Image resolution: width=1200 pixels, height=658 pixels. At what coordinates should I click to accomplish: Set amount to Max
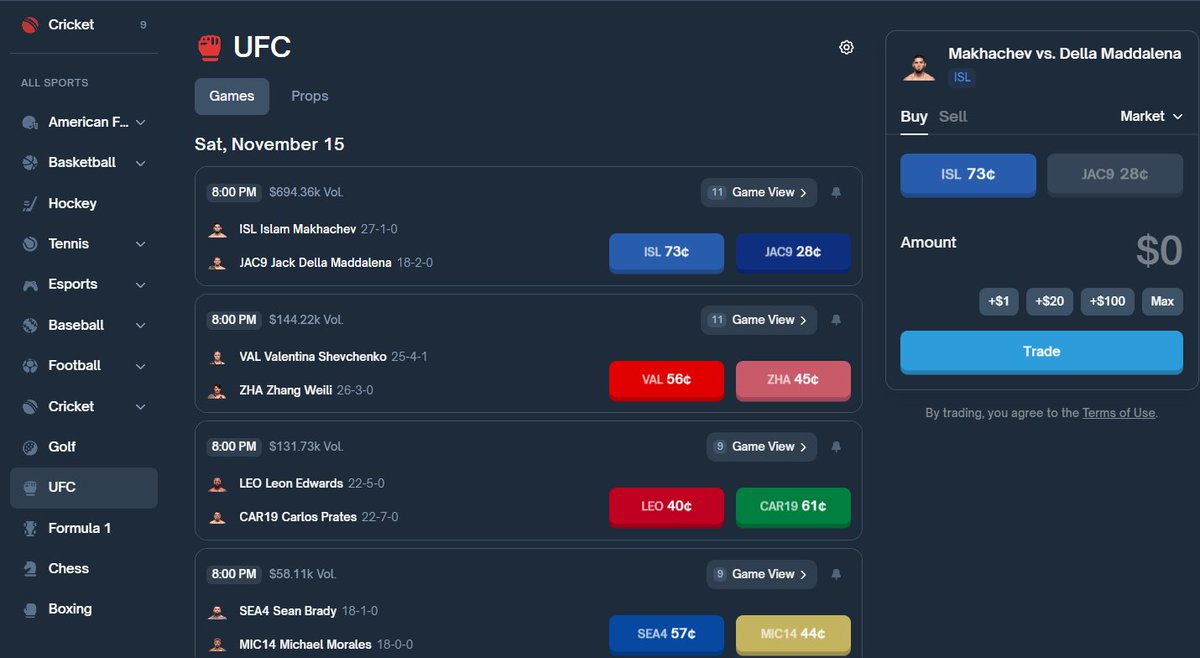coord(1162,301)
